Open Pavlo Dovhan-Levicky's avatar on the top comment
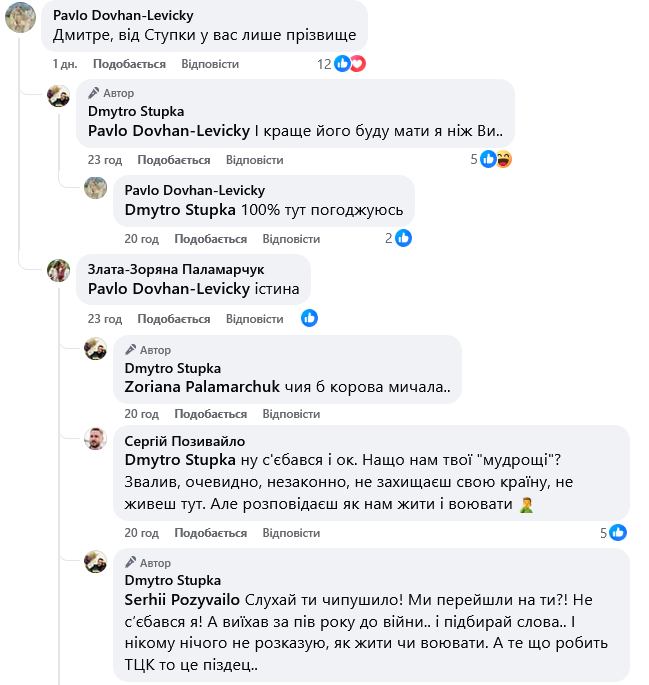 tap(21, 22)
